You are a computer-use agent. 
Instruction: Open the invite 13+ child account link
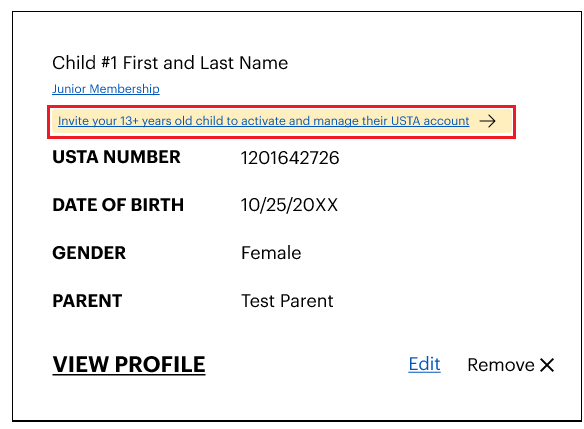pos(263,121)
